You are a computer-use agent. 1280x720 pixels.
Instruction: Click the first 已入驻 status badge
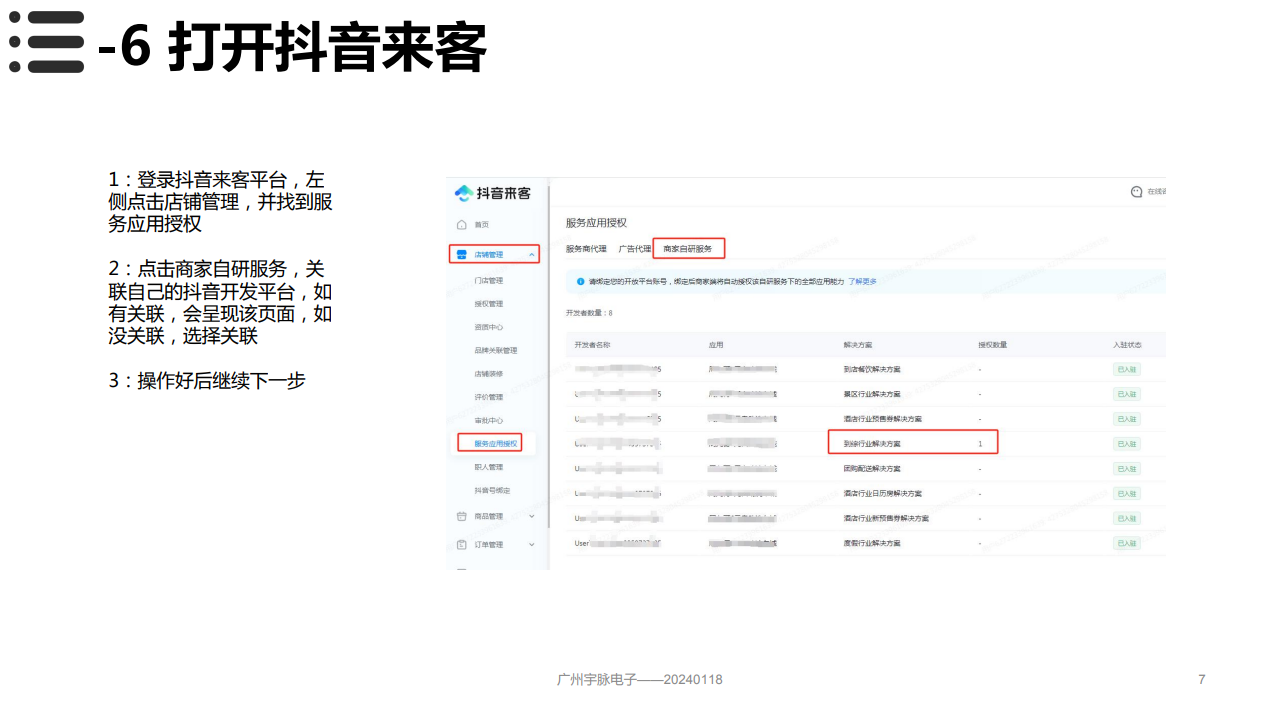point(1127,369)
